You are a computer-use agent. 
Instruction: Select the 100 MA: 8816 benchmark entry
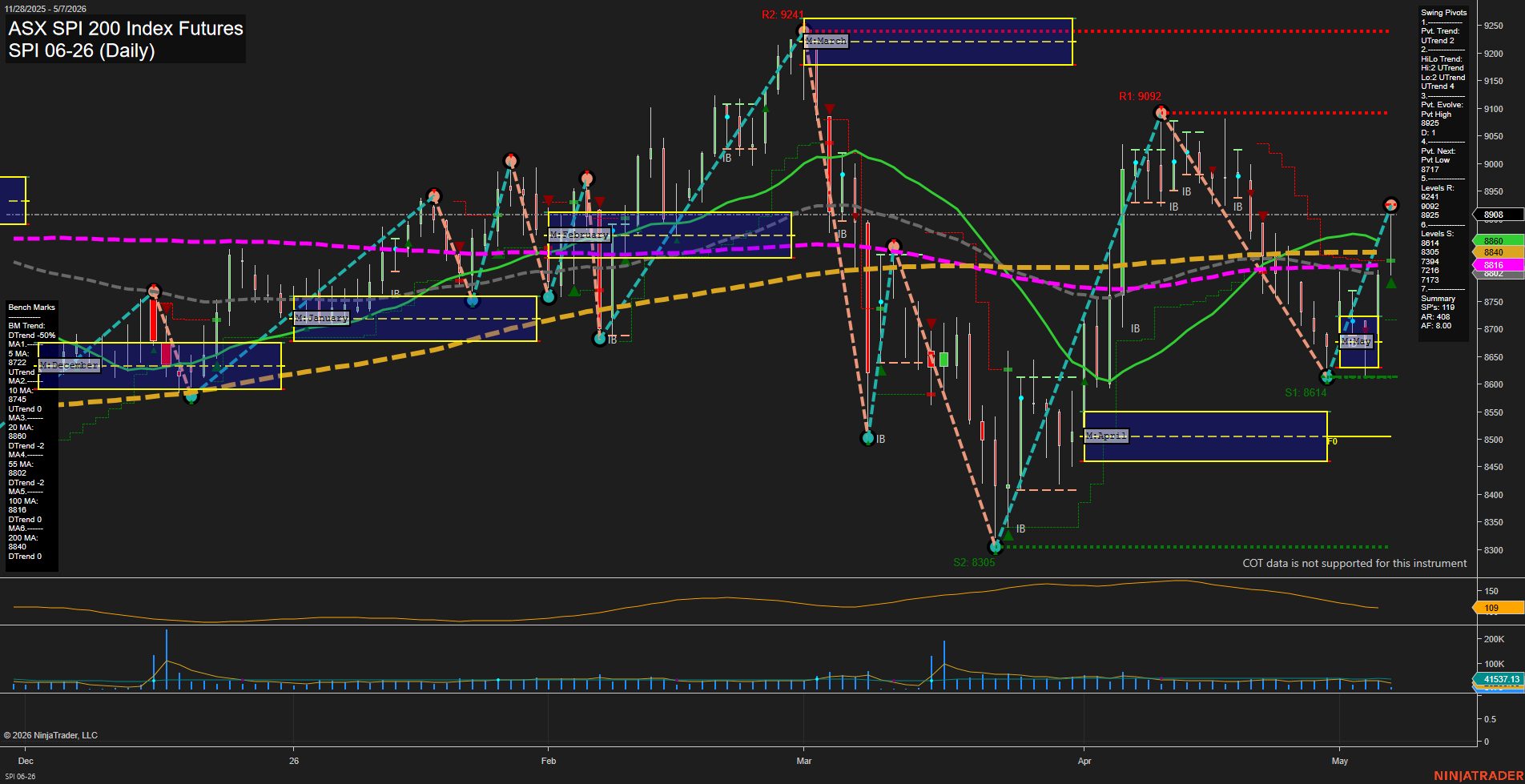[x=22, y=505]
